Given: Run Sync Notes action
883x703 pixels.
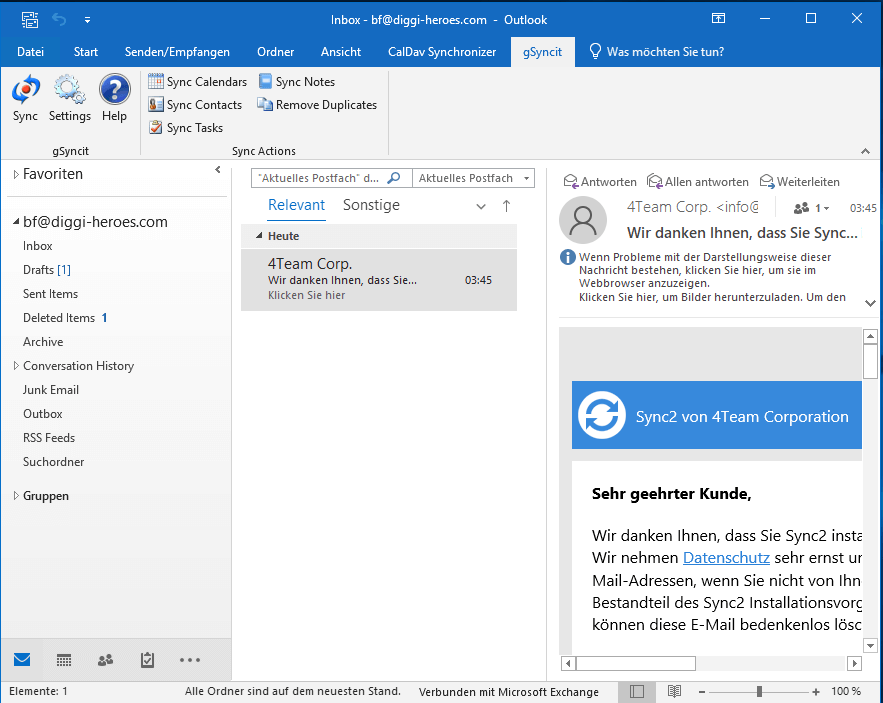Looking at the screenshot, I should pyautogui.click(x=297, y=82).
